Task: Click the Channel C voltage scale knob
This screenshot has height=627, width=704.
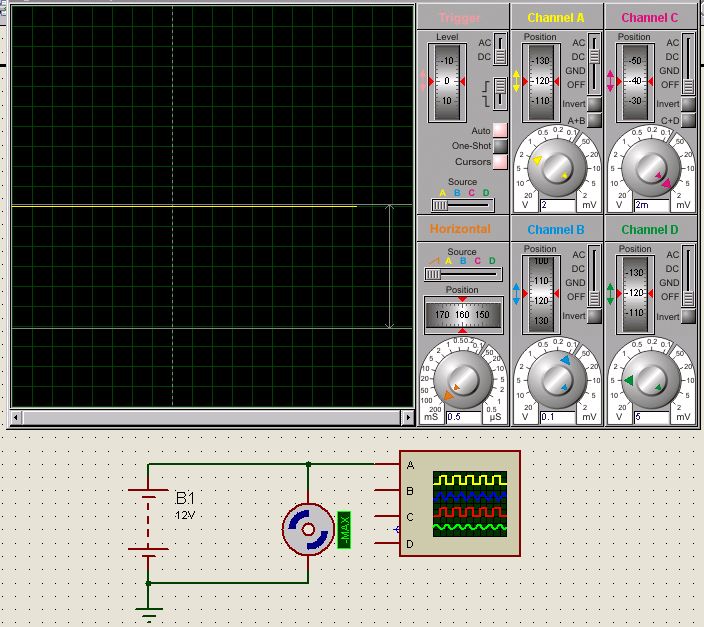Action: tap(650, 167)
